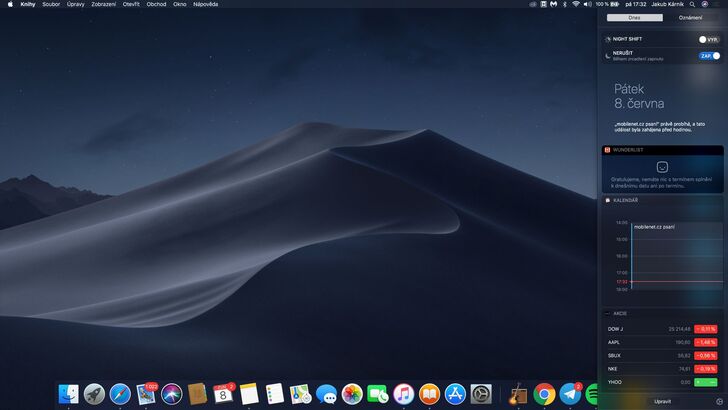Screen dimensions: 728x410
Task: Open Bluetooth status in menu bar
Action: click(565, 4)
